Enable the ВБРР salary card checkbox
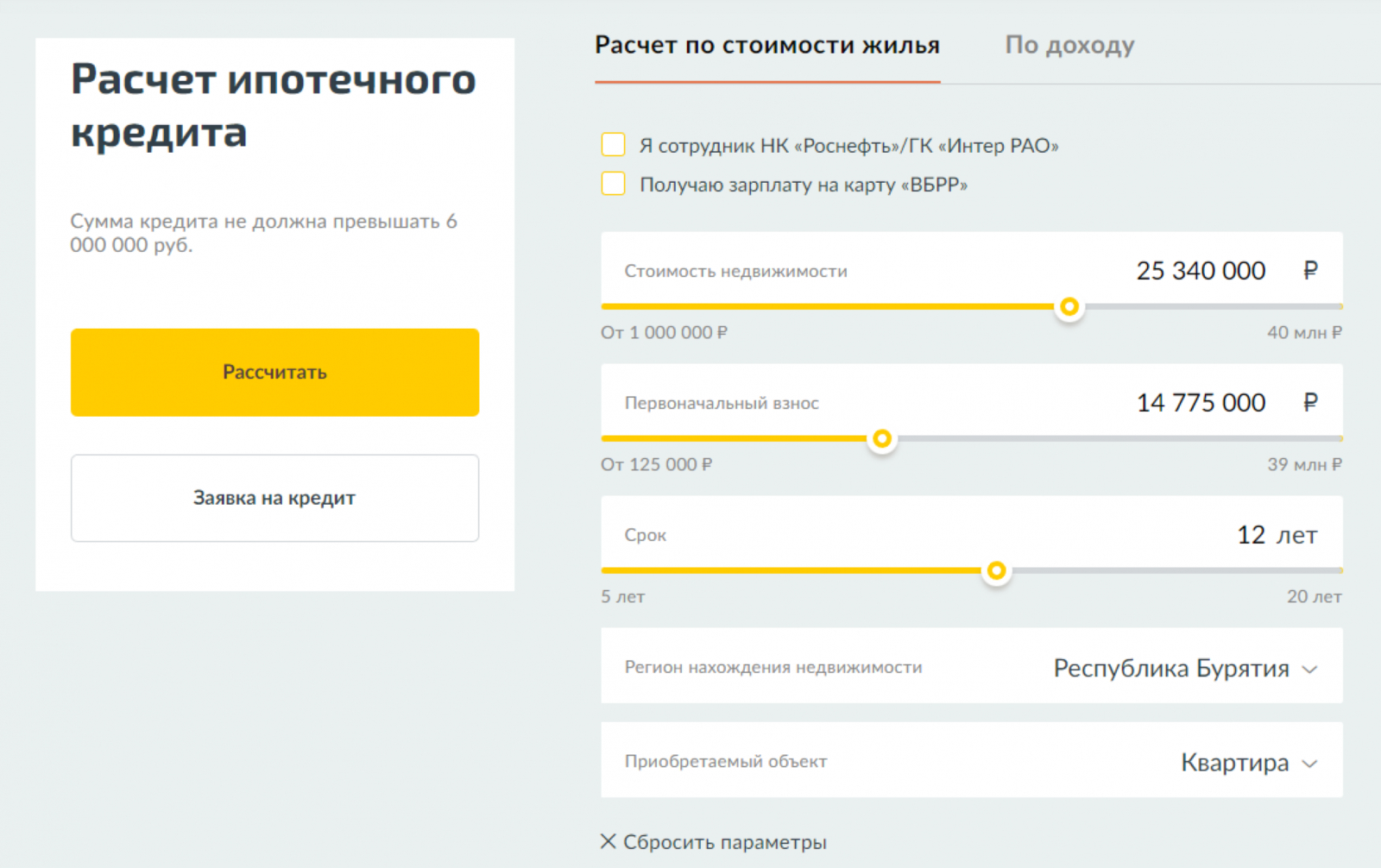 coord(614,184)
